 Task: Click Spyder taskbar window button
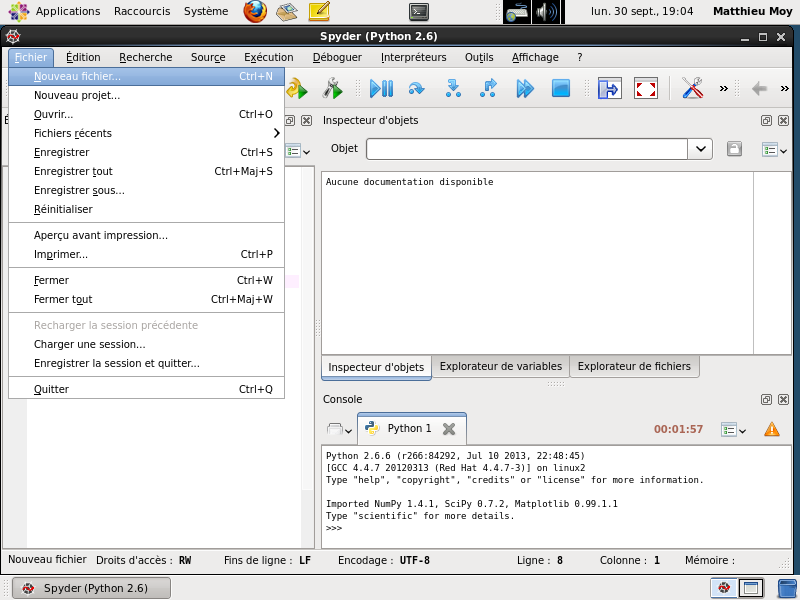point(91,588)
